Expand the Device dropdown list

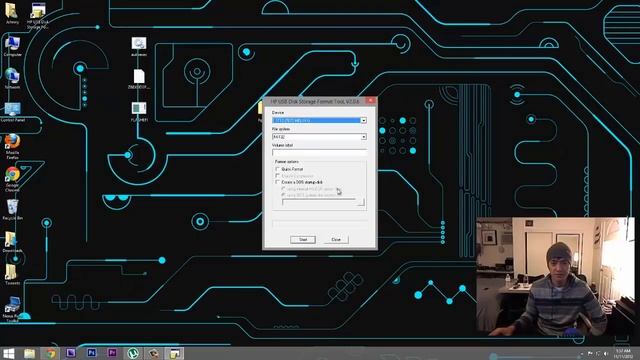coord(363,120)
